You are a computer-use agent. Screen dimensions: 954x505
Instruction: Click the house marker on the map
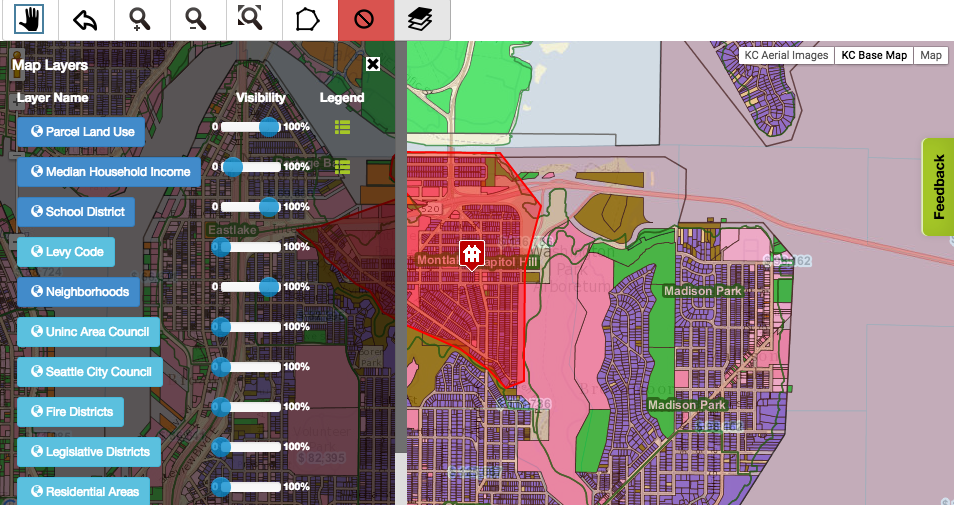pyautogui.click(x=472, y=254)
